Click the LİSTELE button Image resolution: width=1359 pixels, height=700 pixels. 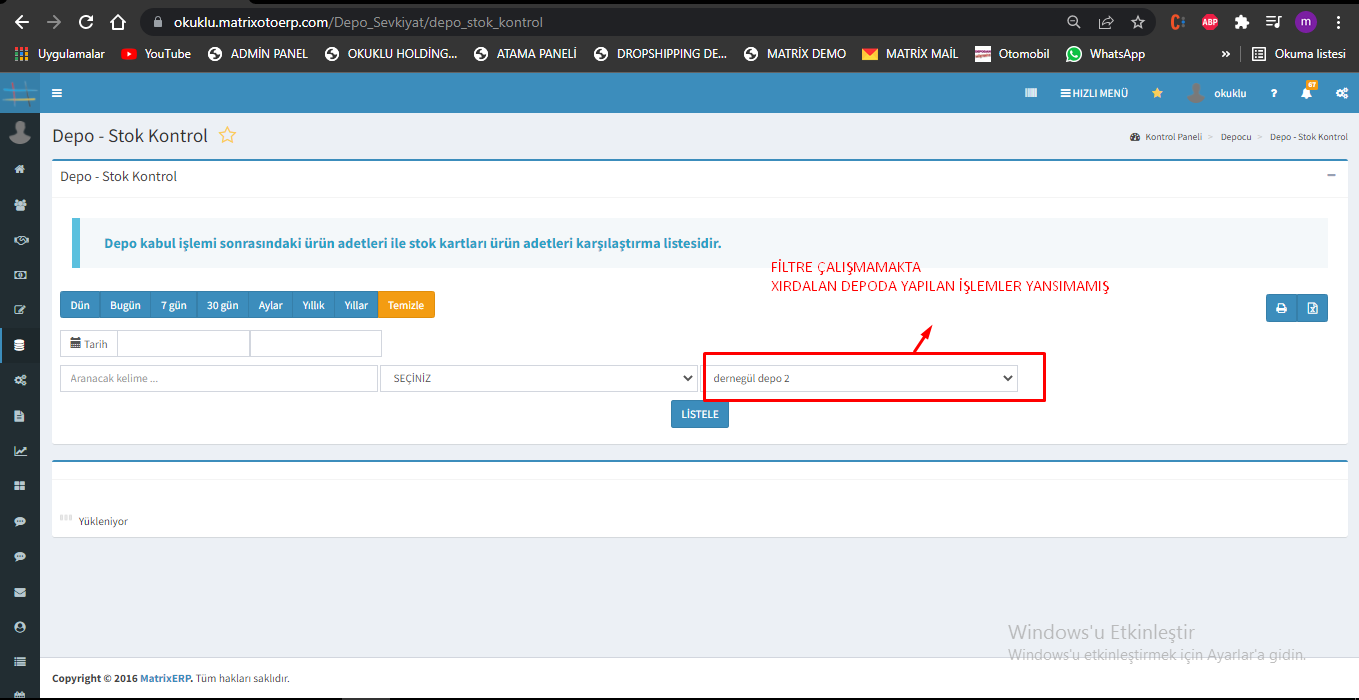(x=699, y=414)
